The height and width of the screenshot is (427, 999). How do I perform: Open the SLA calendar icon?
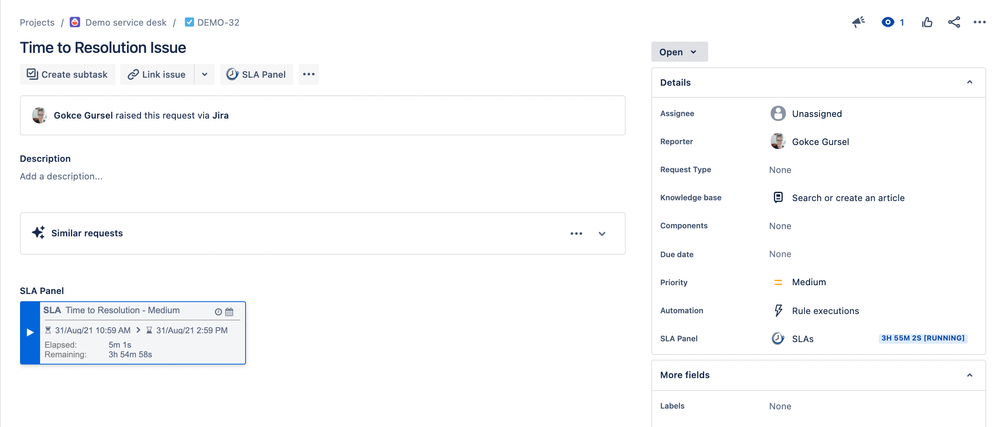[x=229, y=312]
